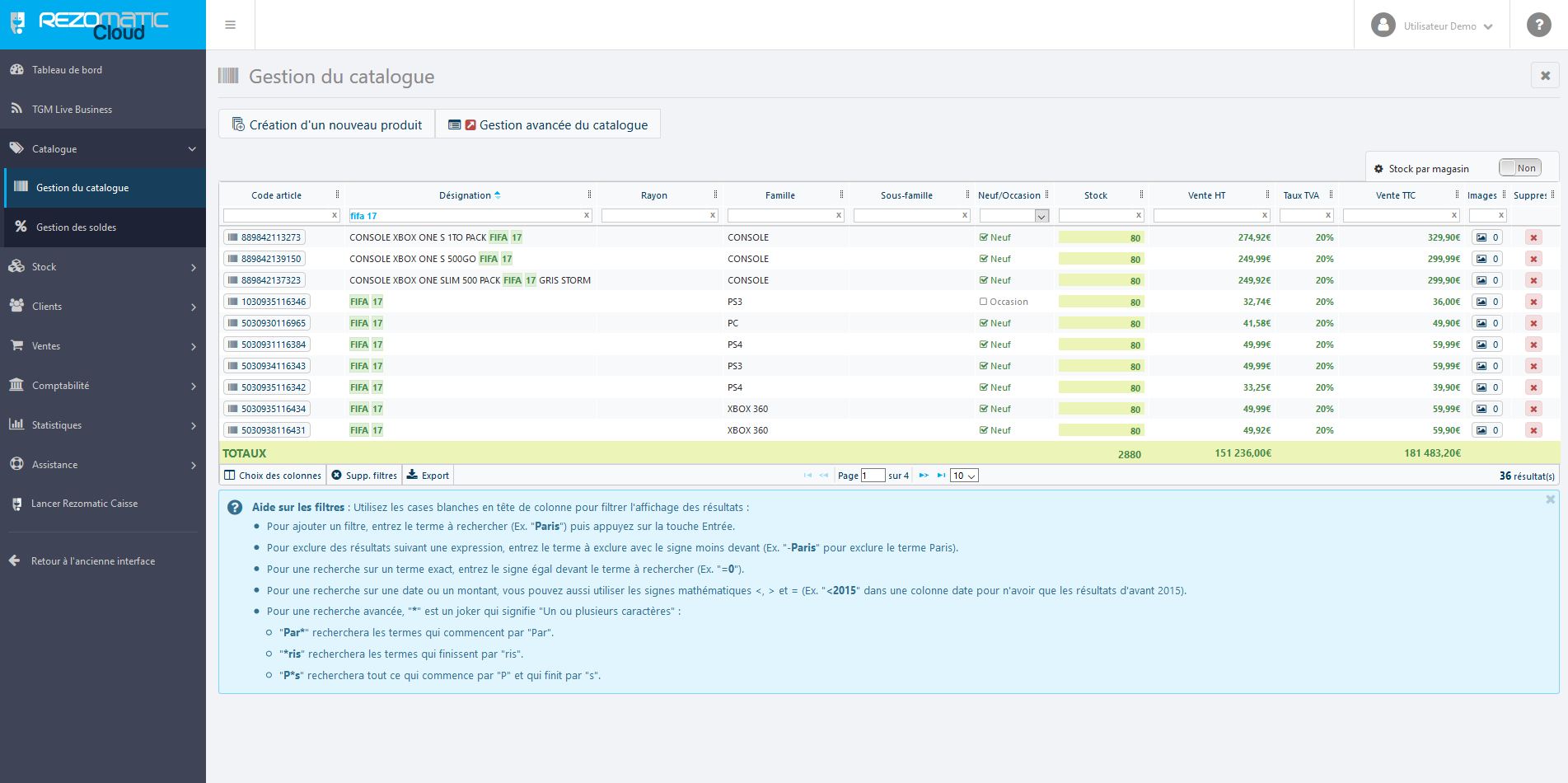This screenshot has height=783, width=1568.
Task: Toggle the hamburger sidebar menu
Action: click(x=230, y=25)
